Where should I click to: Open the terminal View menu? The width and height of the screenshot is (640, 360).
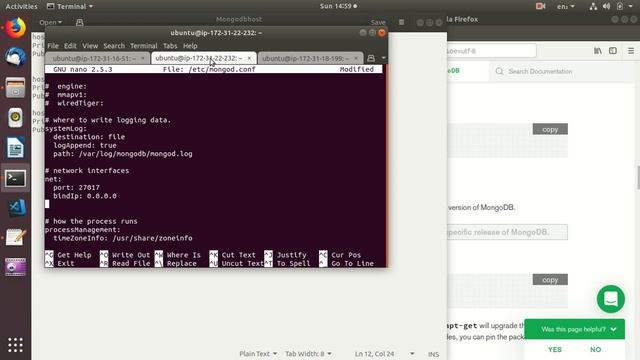pyautogui.click(x=90, y=46)
